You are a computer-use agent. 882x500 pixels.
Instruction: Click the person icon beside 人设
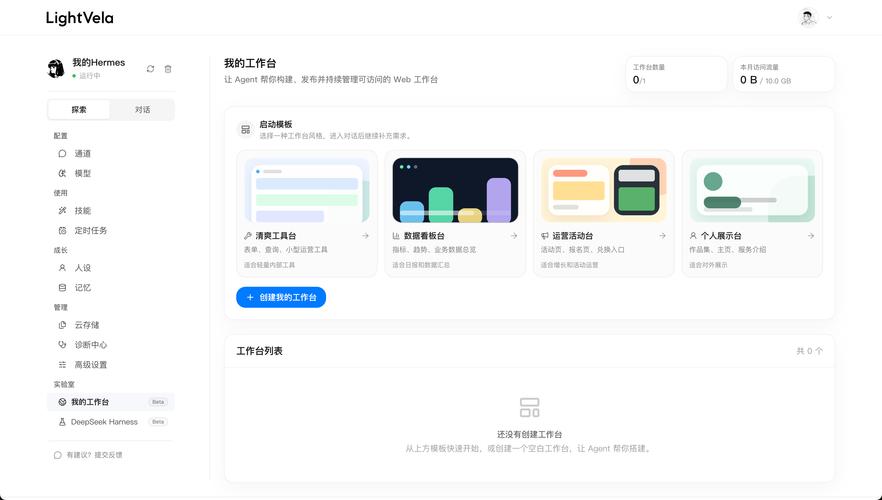pyautogui.click(x=62, y=268)
